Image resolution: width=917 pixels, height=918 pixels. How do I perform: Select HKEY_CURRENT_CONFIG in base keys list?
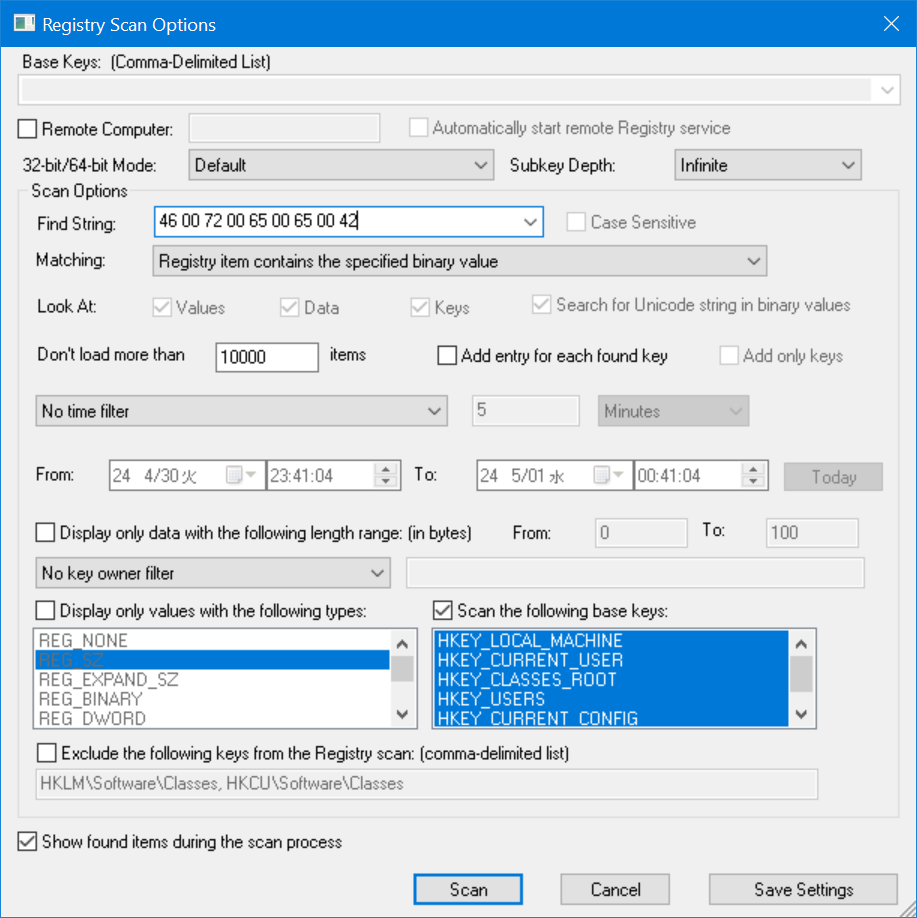tap(611, 718)
